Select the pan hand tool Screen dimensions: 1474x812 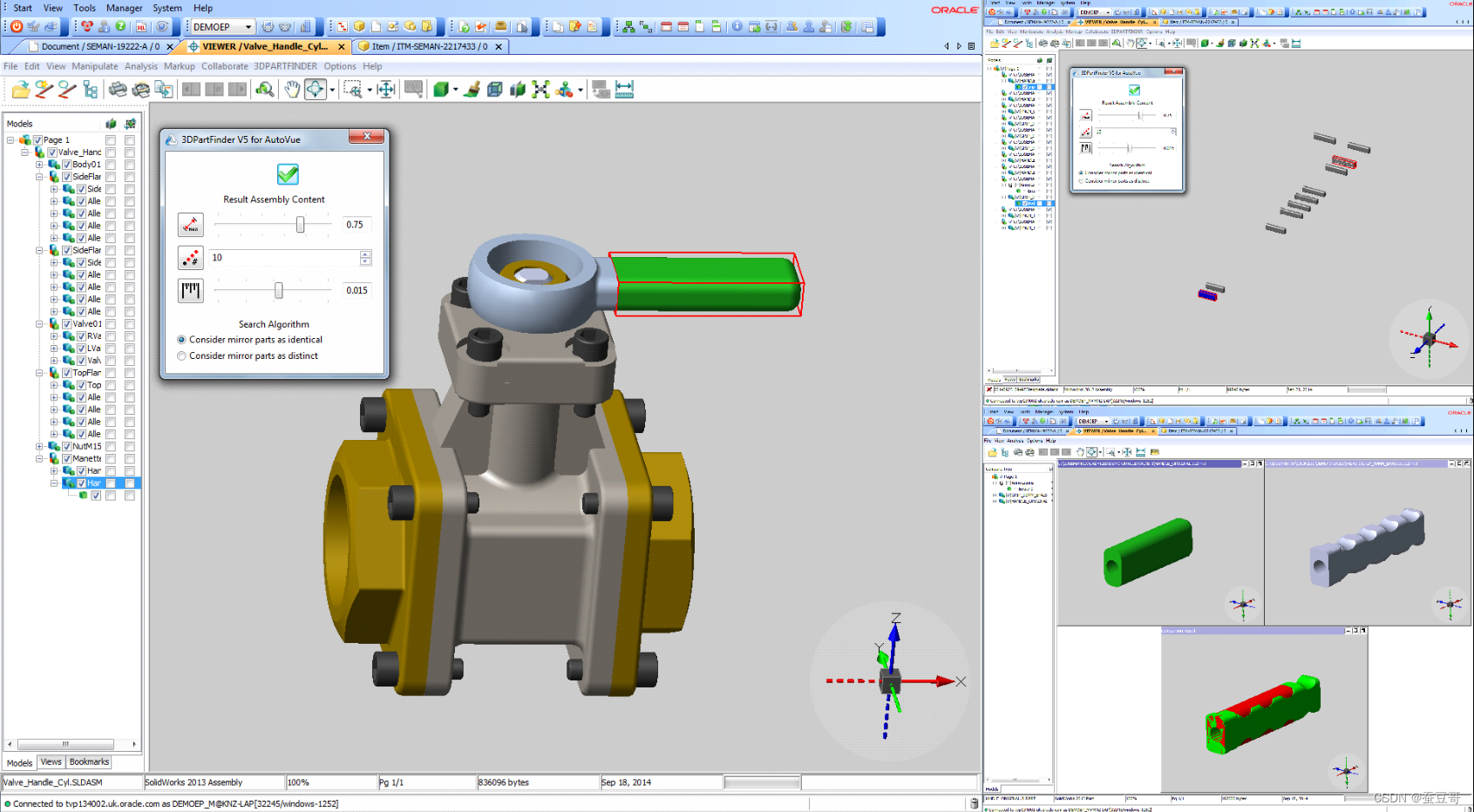pos(292,90)
